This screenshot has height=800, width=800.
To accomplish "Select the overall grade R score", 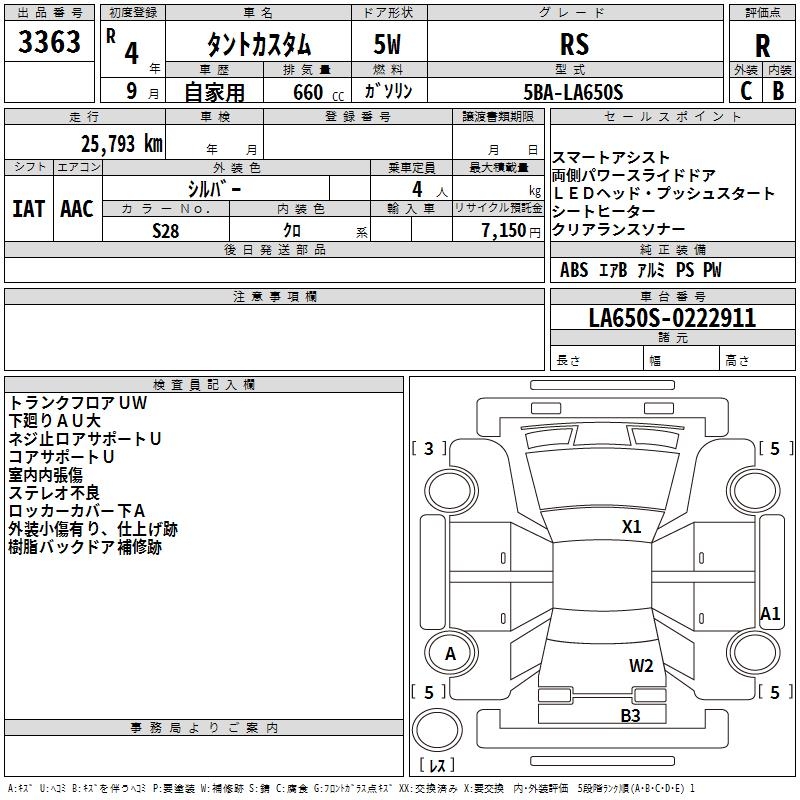I will click(x=762, y=45).
